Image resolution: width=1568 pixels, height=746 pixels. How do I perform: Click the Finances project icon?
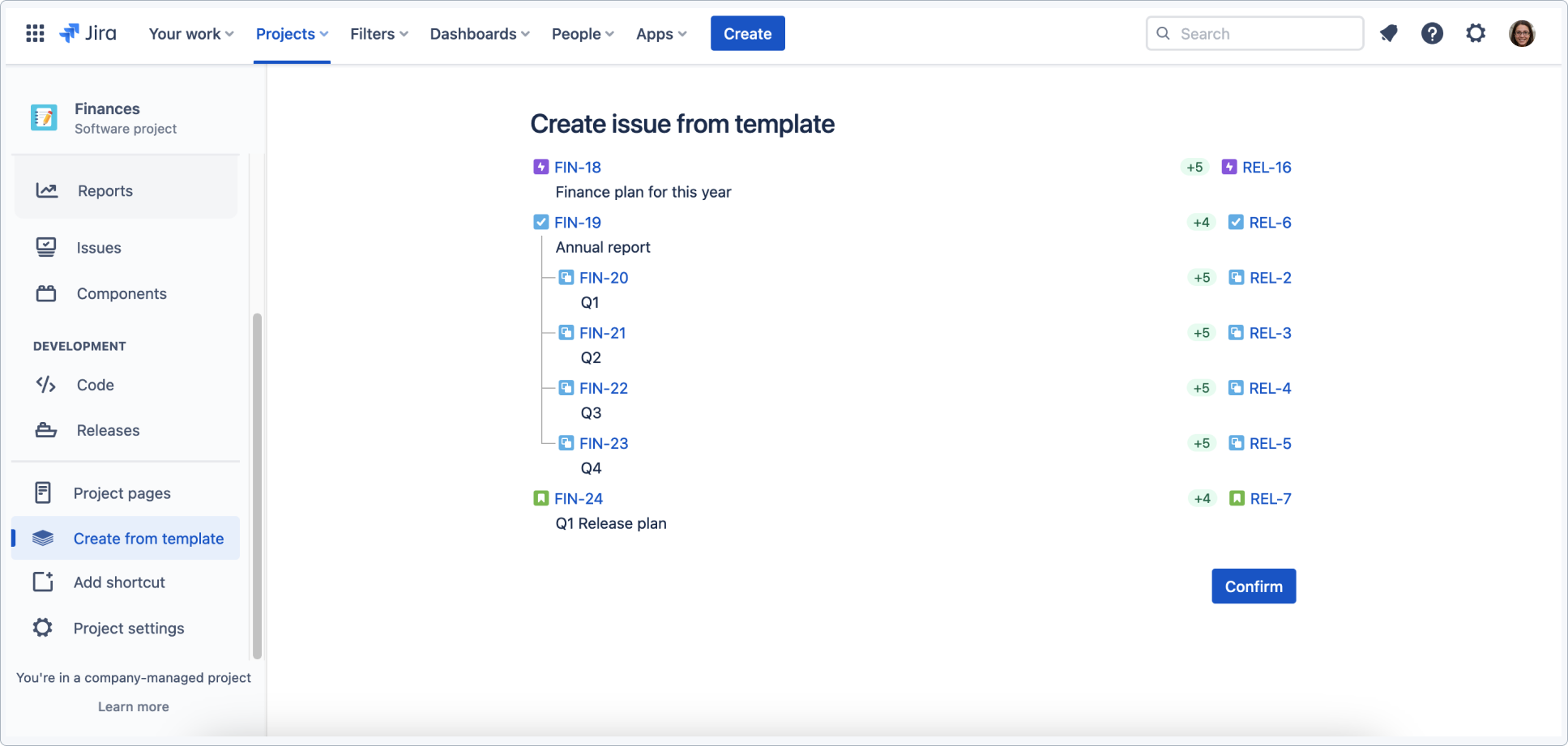pyautogui.click(x=44, y=117)
